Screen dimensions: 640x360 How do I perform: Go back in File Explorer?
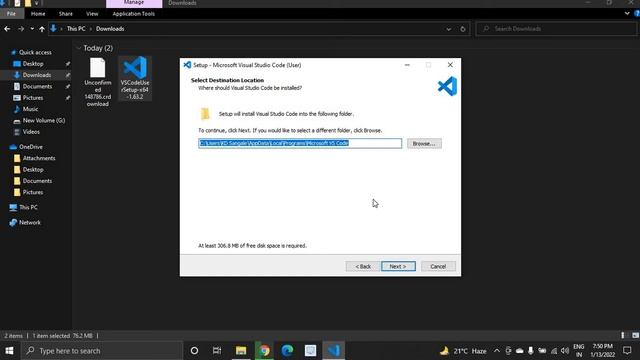(7, 29)
